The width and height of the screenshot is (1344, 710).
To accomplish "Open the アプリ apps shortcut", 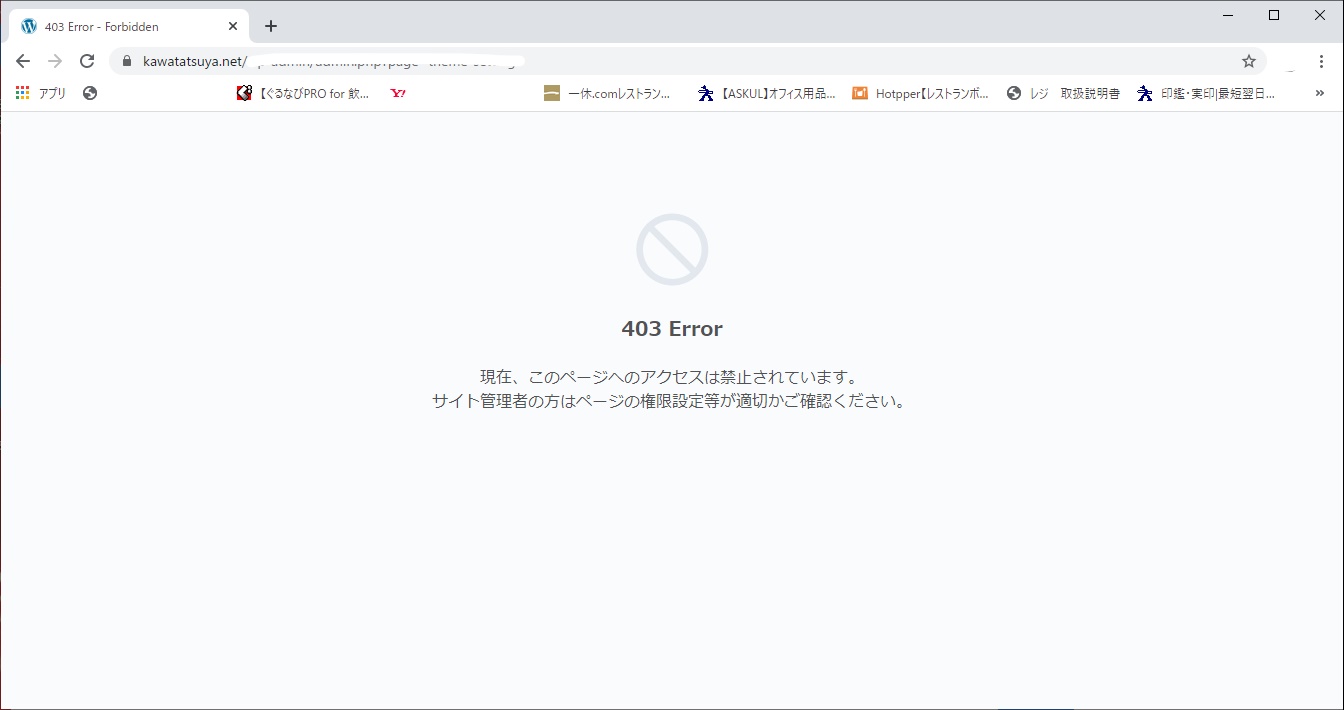I will point(41,93).
